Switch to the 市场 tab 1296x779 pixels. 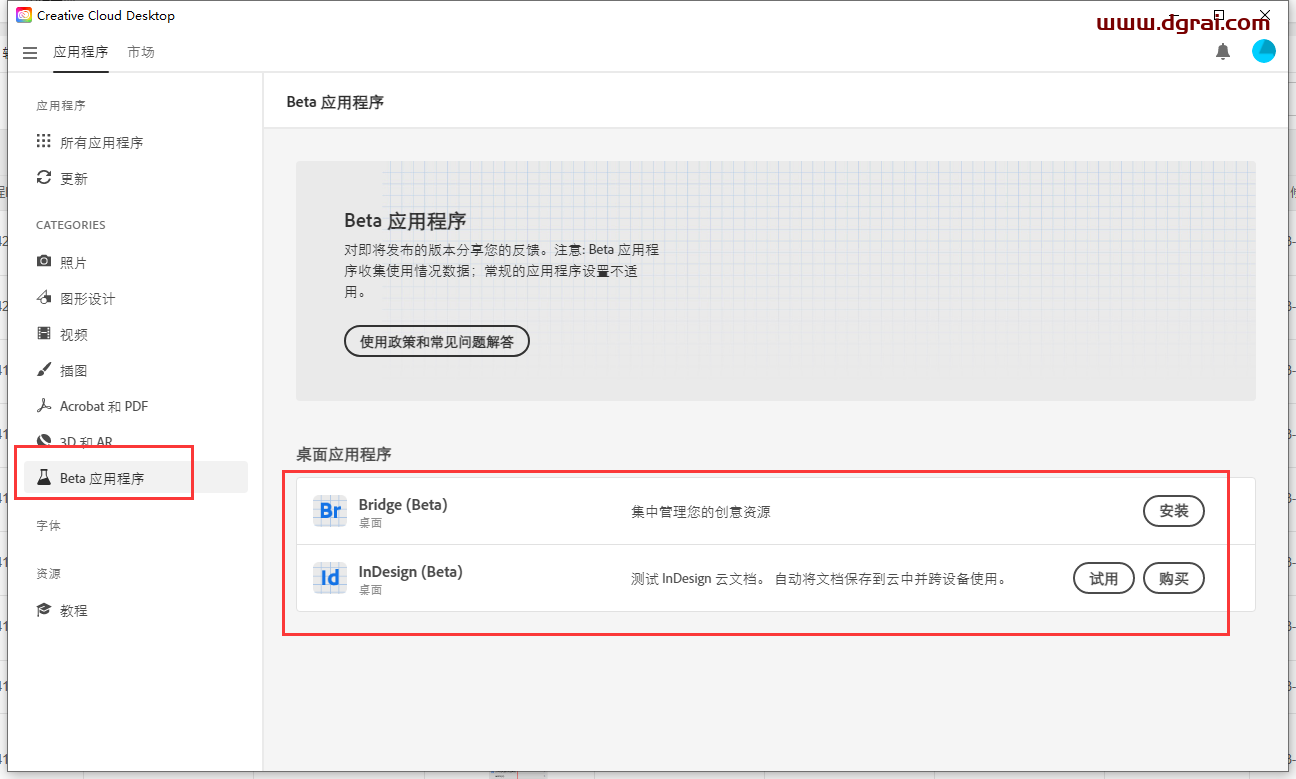[x=141, y=52]
